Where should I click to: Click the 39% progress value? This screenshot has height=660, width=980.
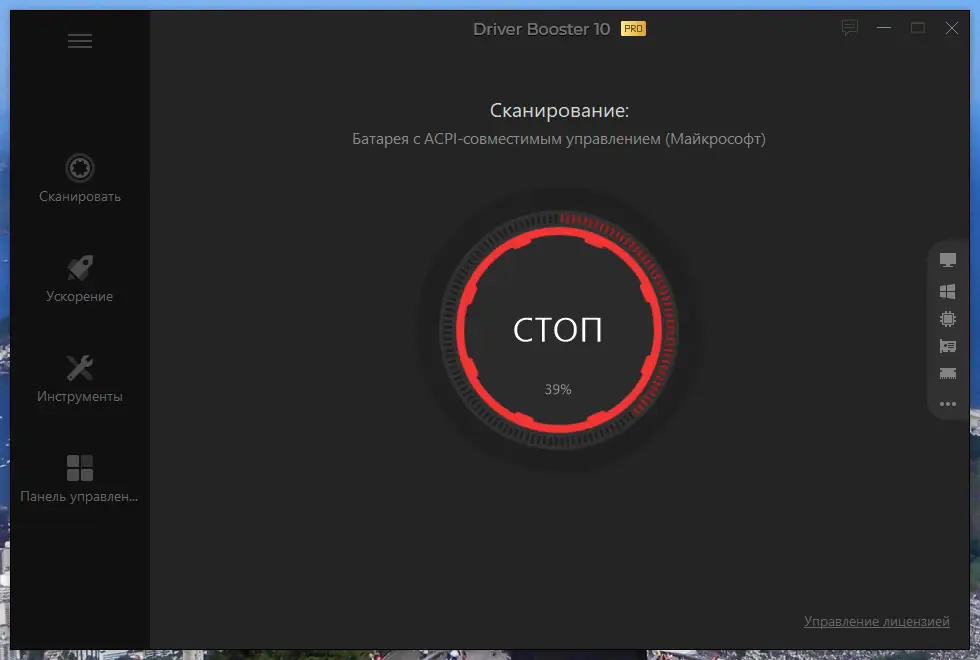558,389
